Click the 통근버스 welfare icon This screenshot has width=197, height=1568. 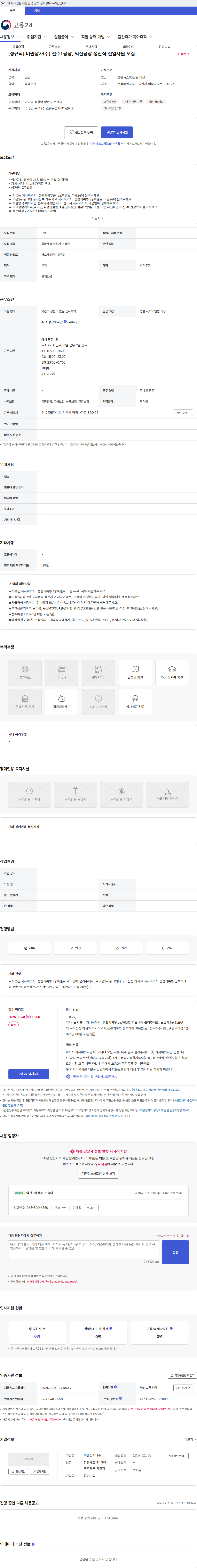pos(25,673)
